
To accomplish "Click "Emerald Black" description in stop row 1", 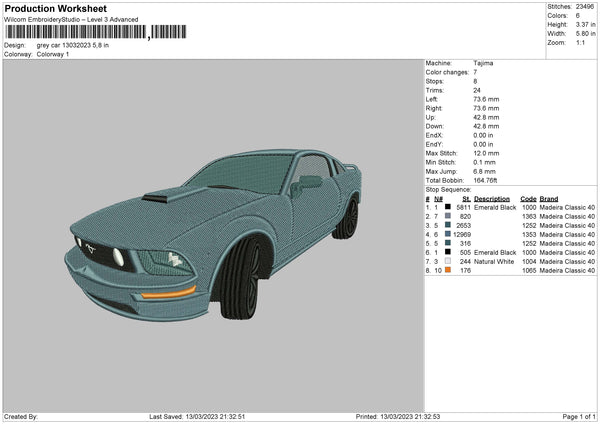I will point(495,207).
